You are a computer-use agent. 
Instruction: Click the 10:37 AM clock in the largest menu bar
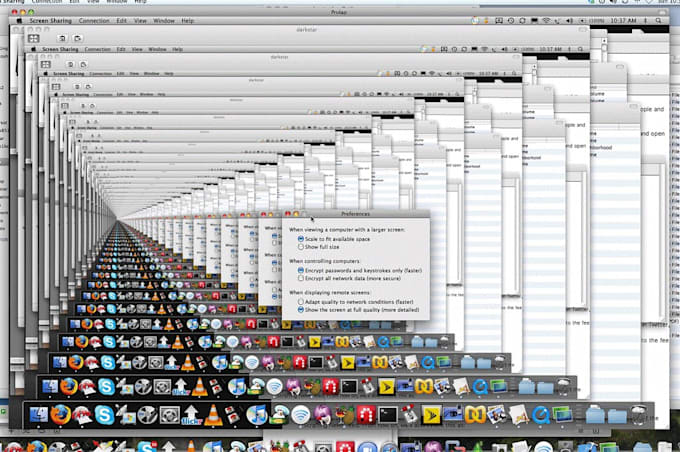[x=623, y=21]
